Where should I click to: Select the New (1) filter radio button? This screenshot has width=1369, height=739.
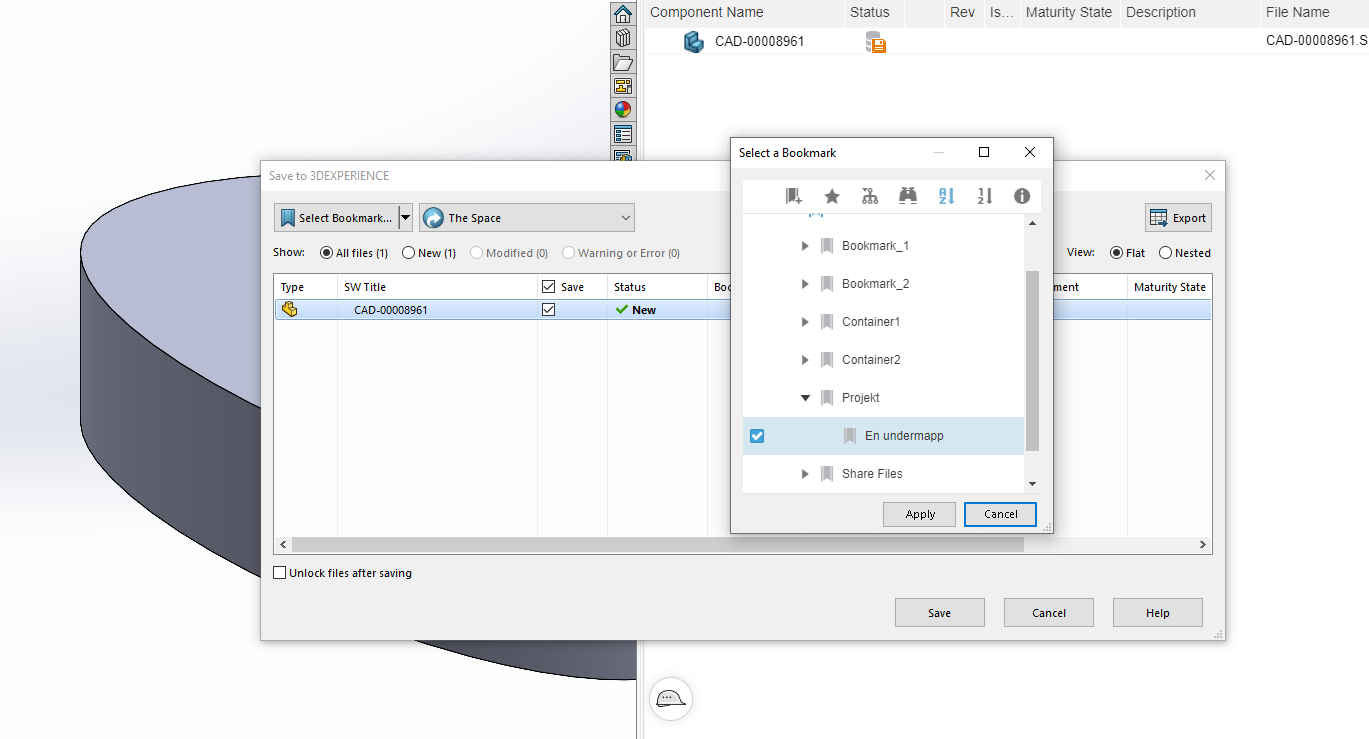[408, 253]
